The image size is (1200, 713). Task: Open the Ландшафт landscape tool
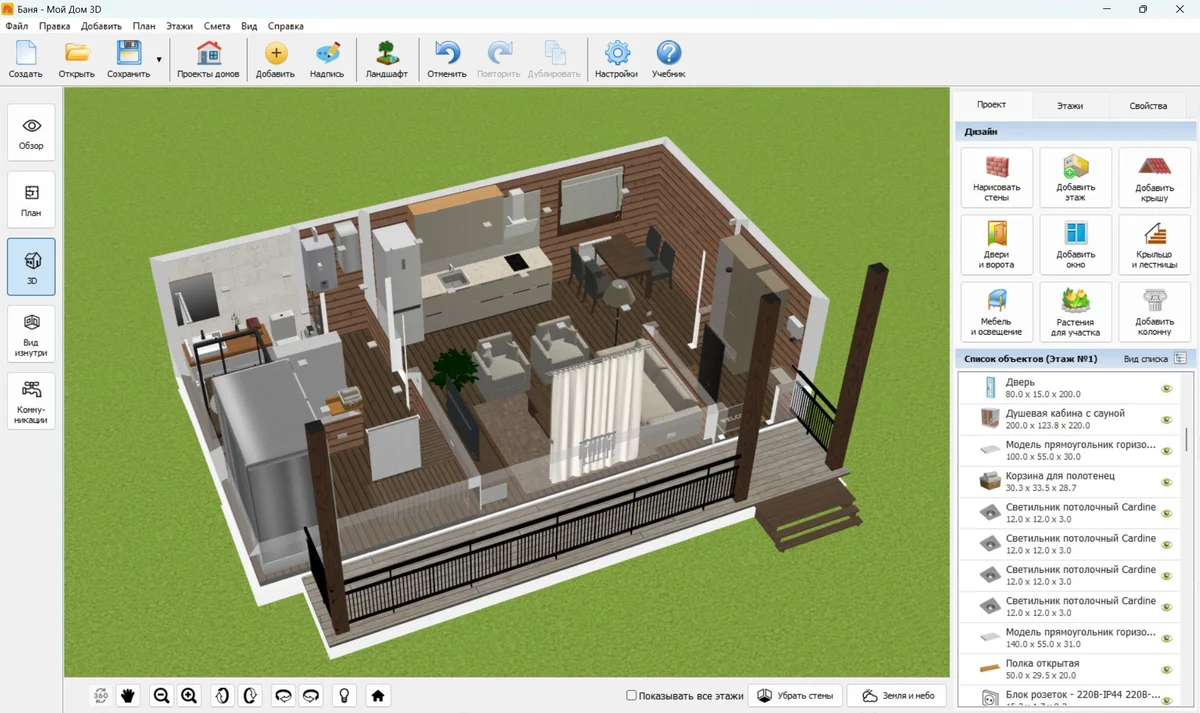386,61
